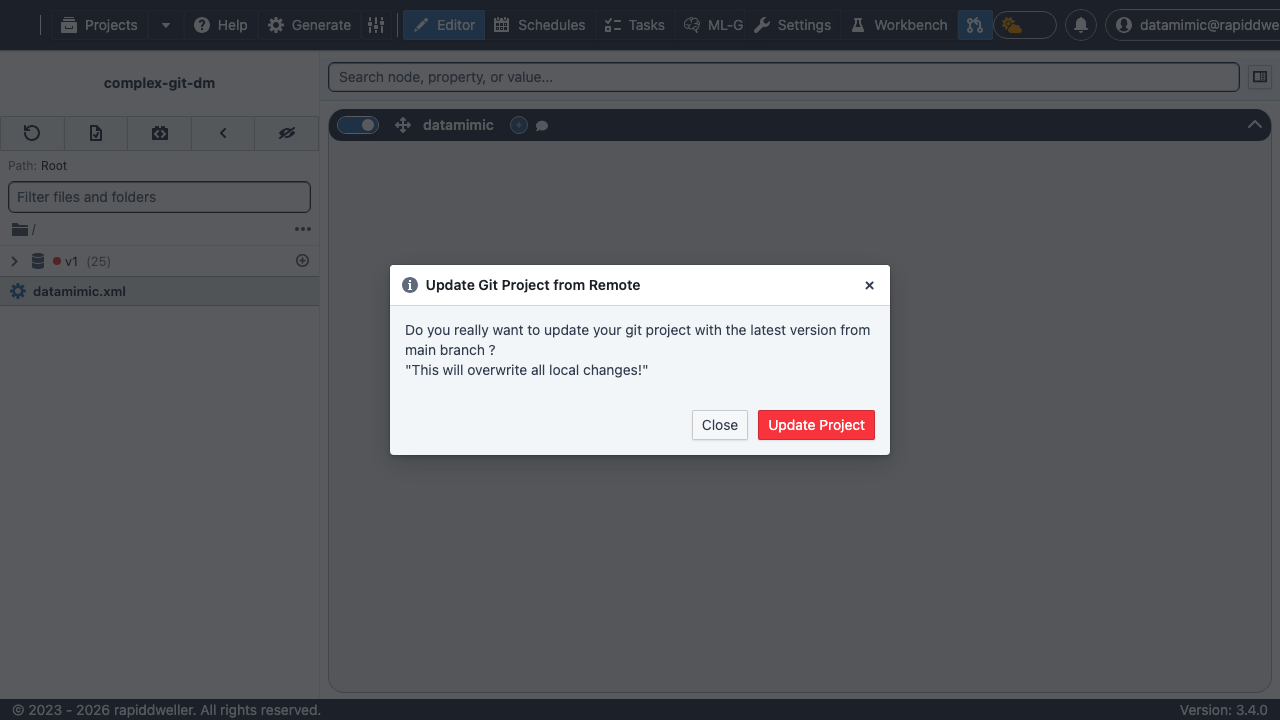Click 'Version: 3.4.0' in the footer

(1224, 710)
